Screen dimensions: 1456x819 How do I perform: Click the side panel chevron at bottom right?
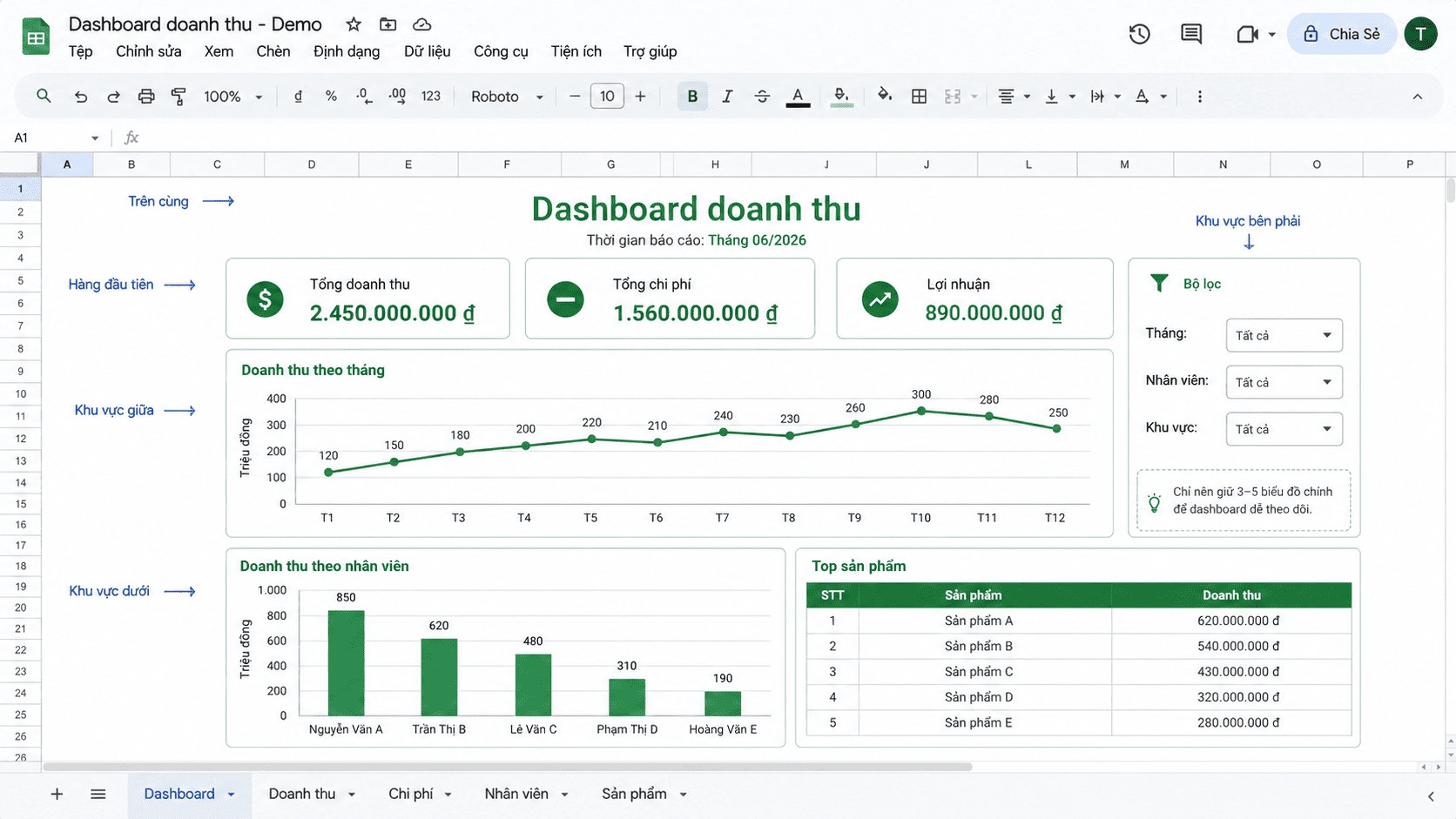click(1431, 796)
